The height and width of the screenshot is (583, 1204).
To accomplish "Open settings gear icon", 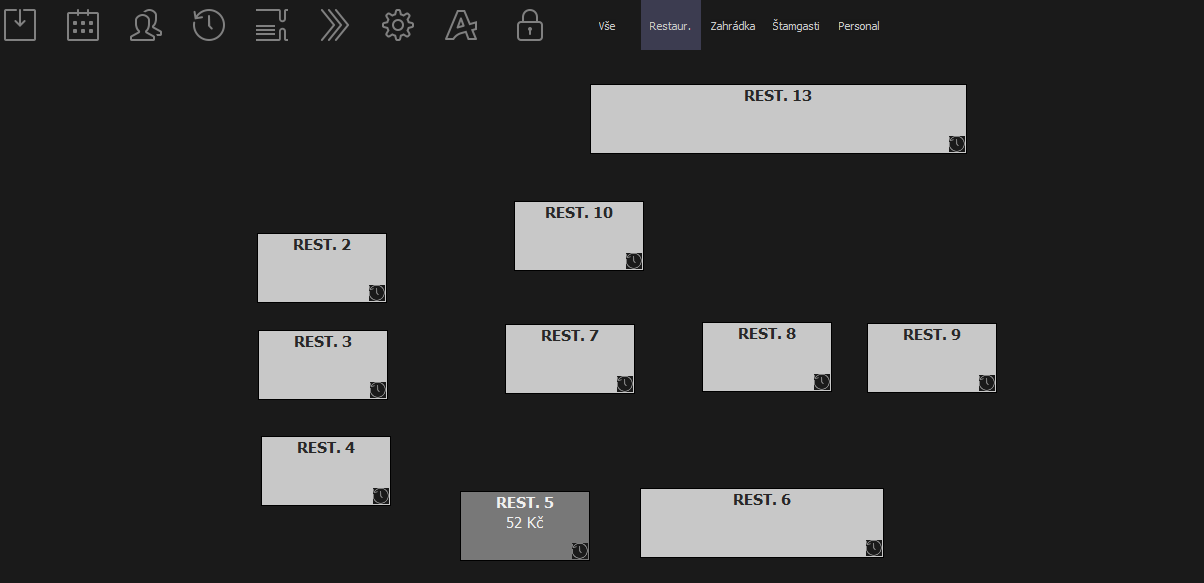I will 398,25.
